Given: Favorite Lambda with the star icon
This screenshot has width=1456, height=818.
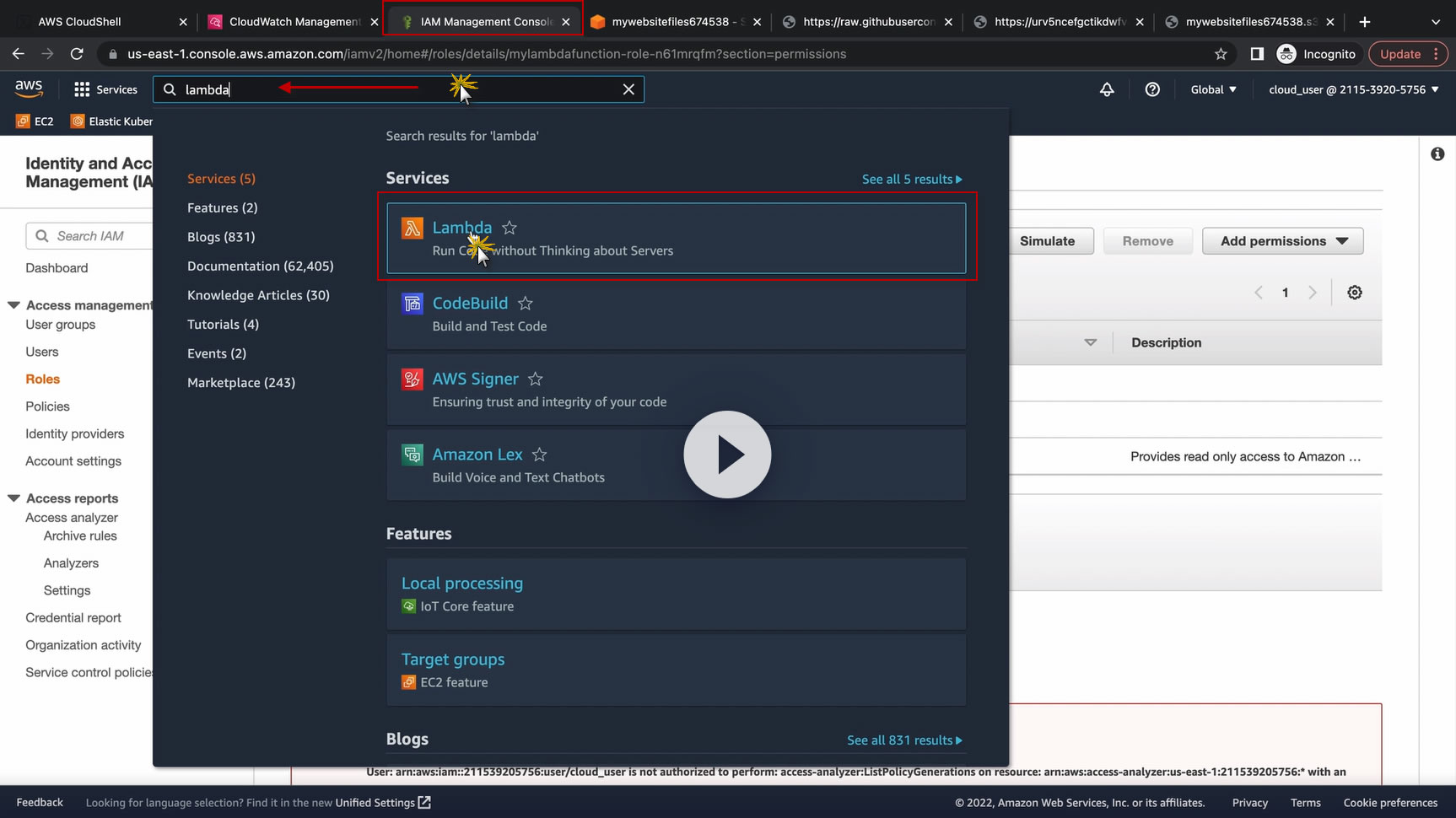Looking at the screenshot, I should tap(510, 228).
